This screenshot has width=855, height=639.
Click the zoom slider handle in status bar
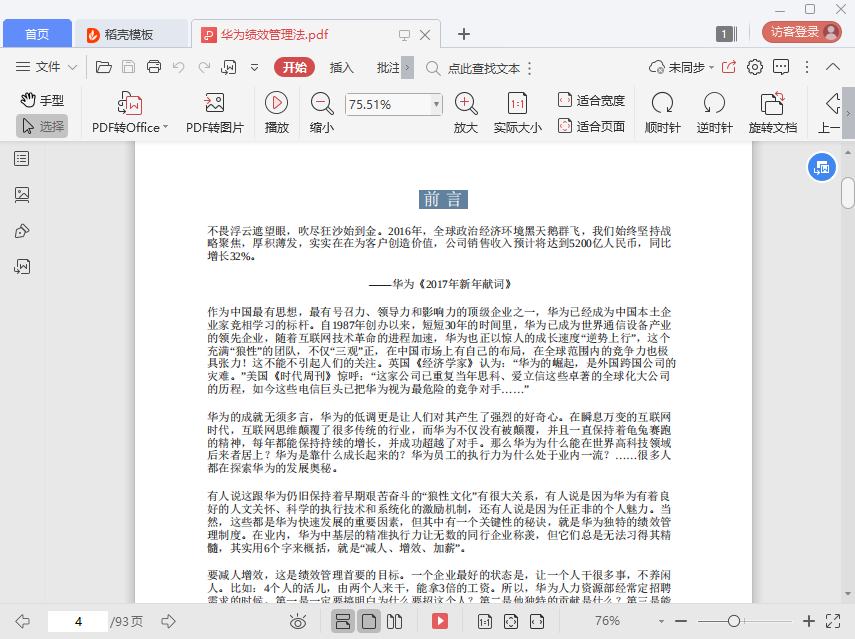(734, 621)
